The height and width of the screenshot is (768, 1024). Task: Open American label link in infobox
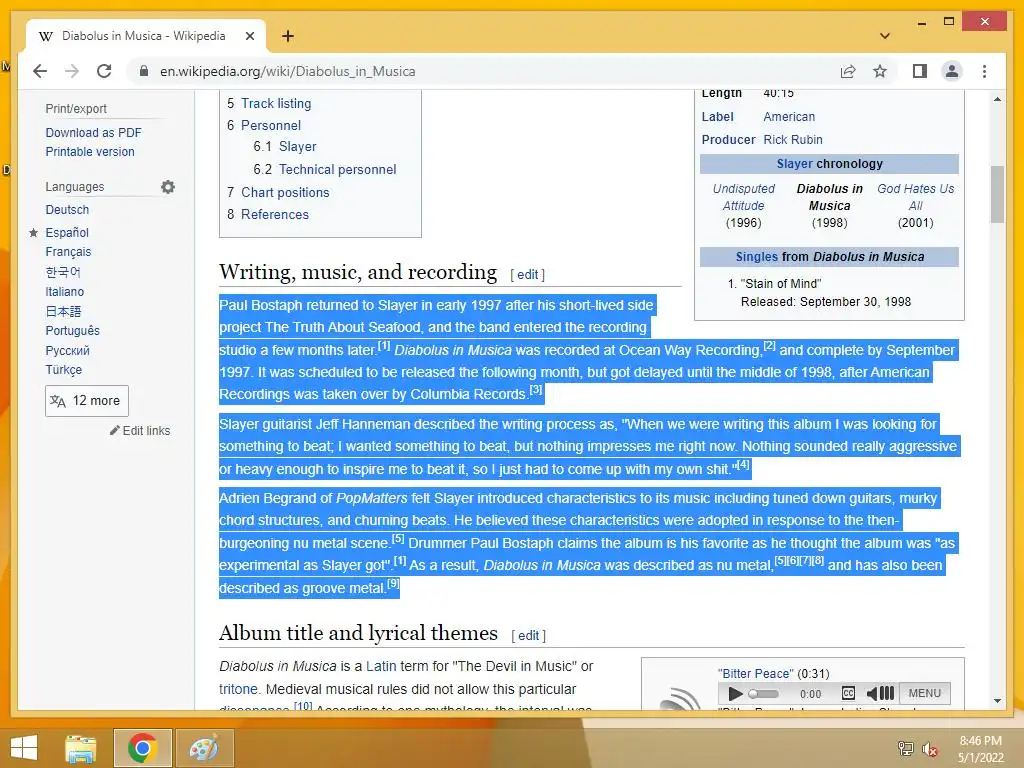(789, 117)
